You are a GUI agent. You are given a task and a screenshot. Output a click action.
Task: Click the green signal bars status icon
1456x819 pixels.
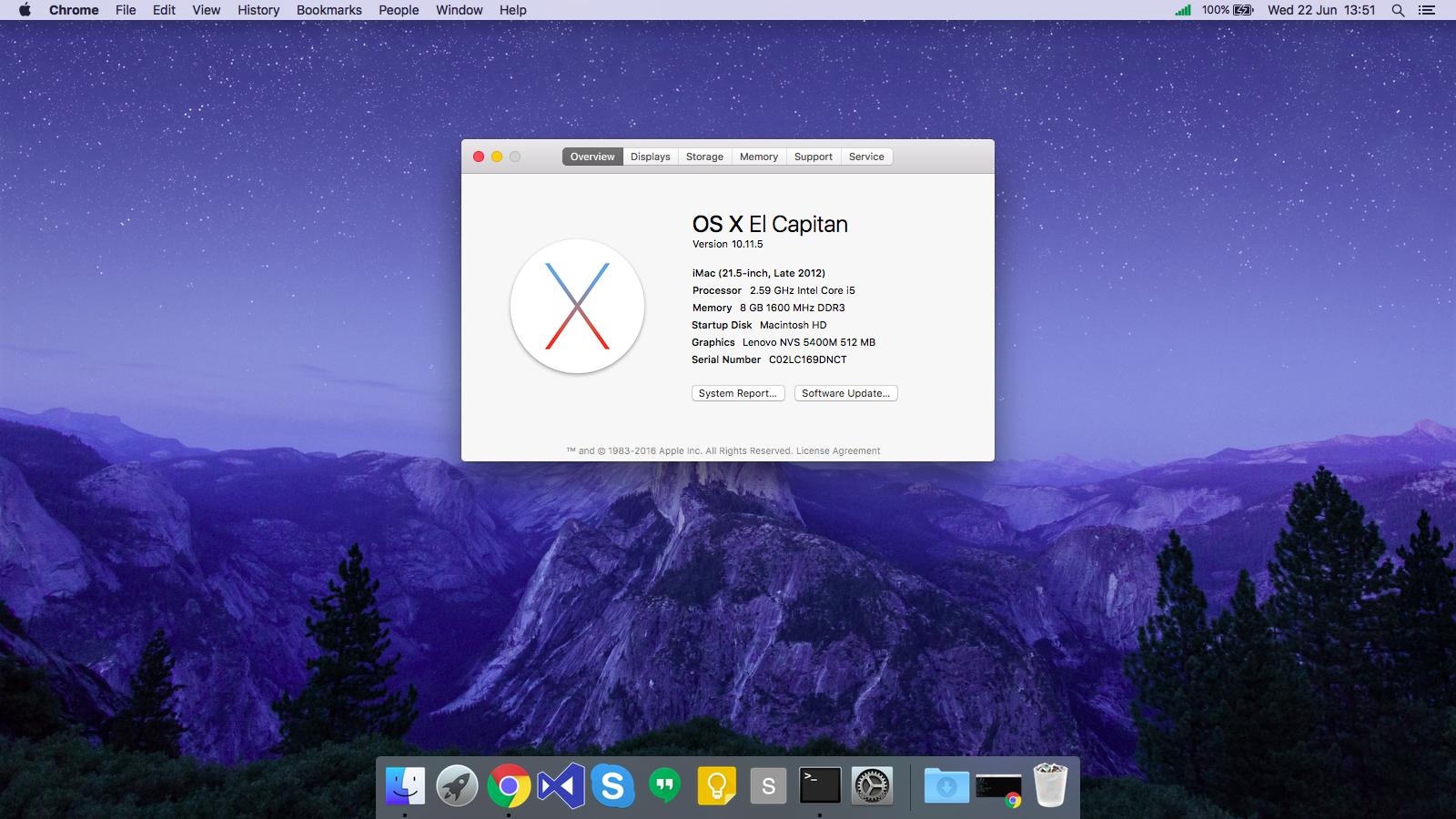[x=1183, y=10]
